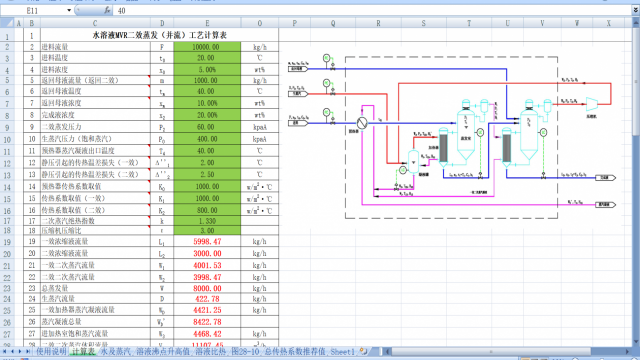Switch to the 水及蒸汽 sheet tab
Screen dimensions: 640x360
(116, 351)
